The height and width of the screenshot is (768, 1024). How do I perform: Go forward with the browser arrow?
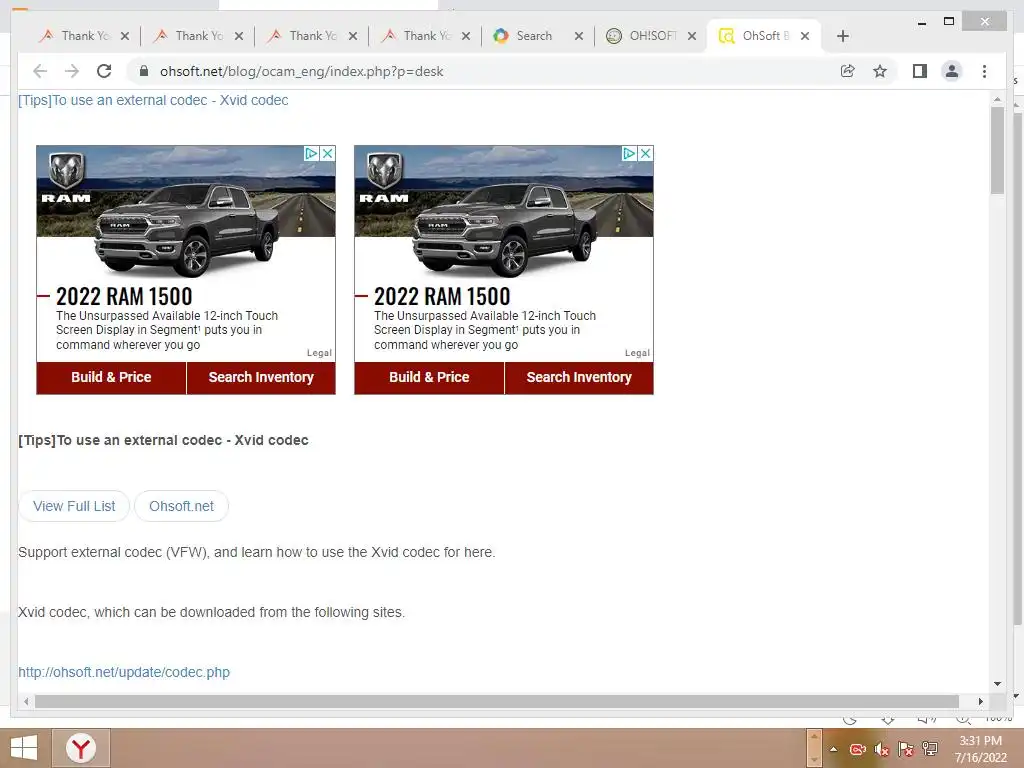[x=72, y=71]
